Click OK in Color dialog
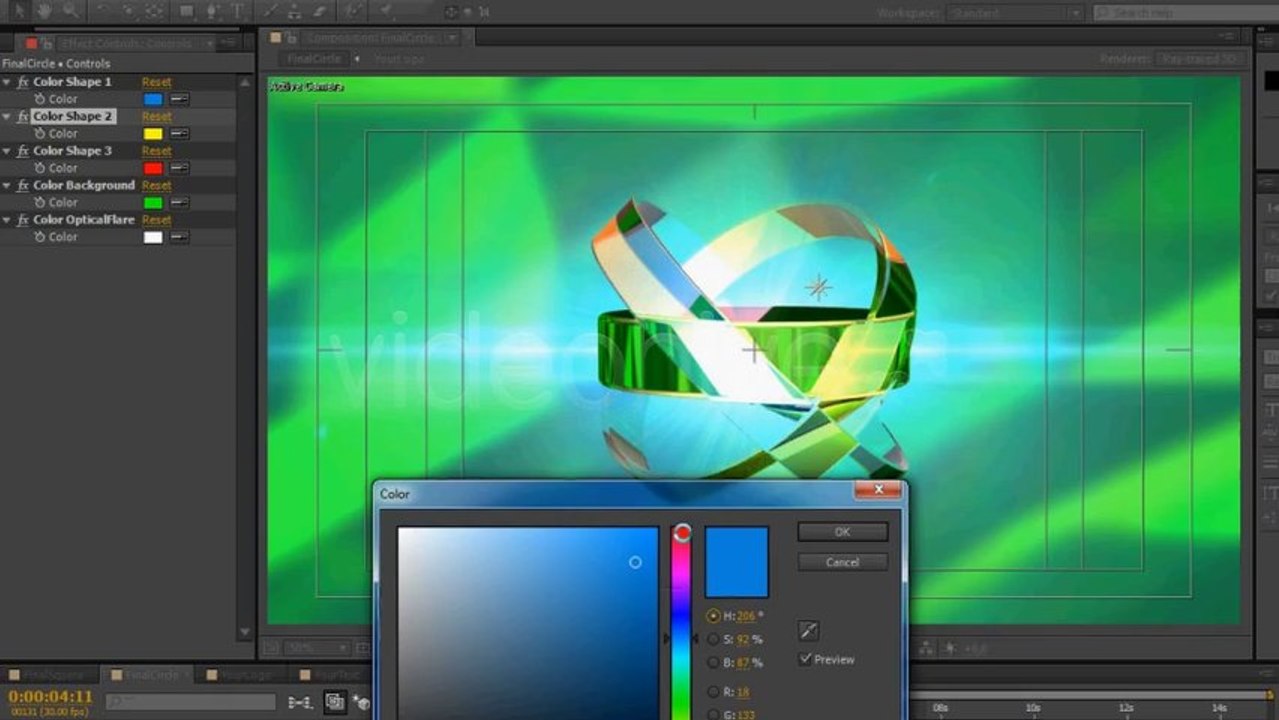 coord(842,532)
